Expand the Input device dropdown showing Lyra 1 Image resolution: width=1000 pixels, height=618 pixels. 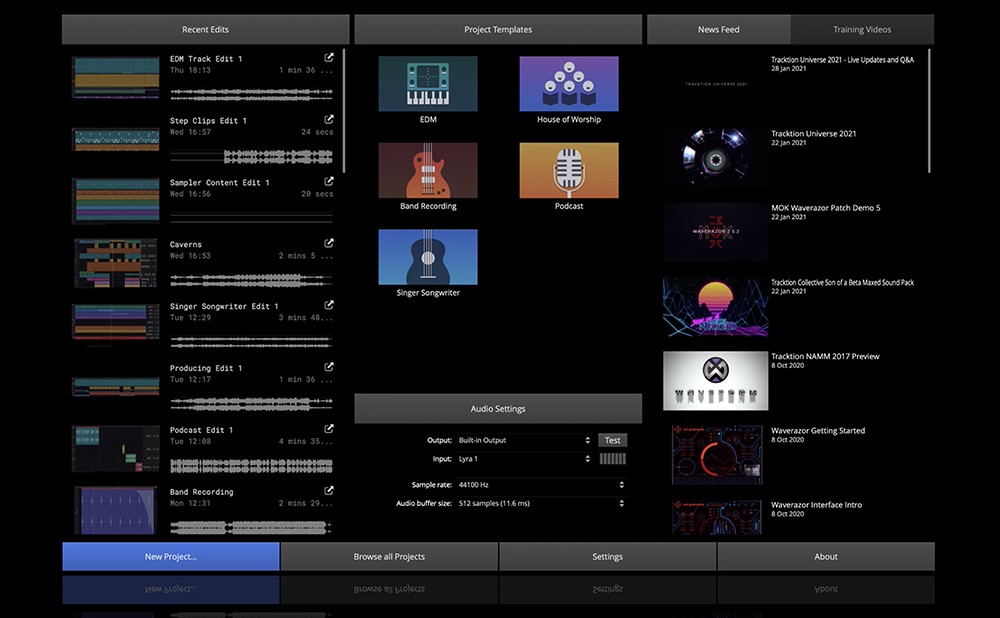tap(524, 459)
